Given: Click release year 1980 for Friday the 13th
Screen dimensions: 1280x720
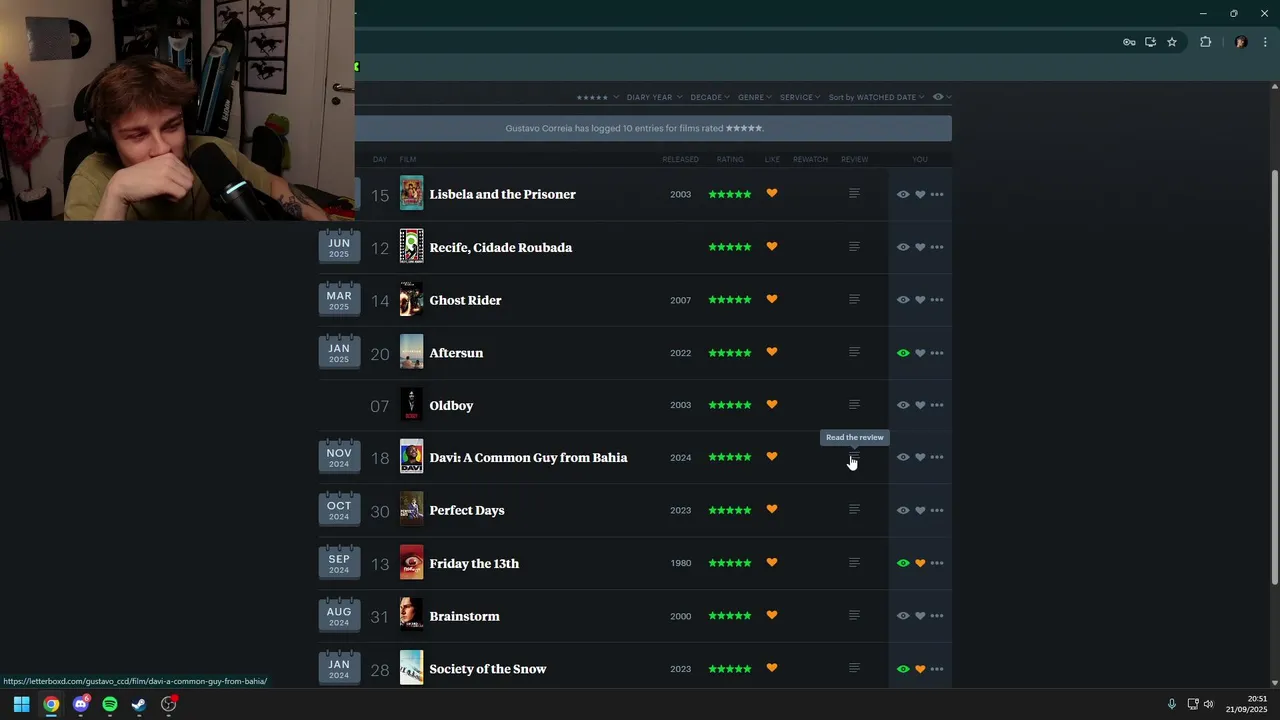Looking at the screenshot, I should coord(680,563).
